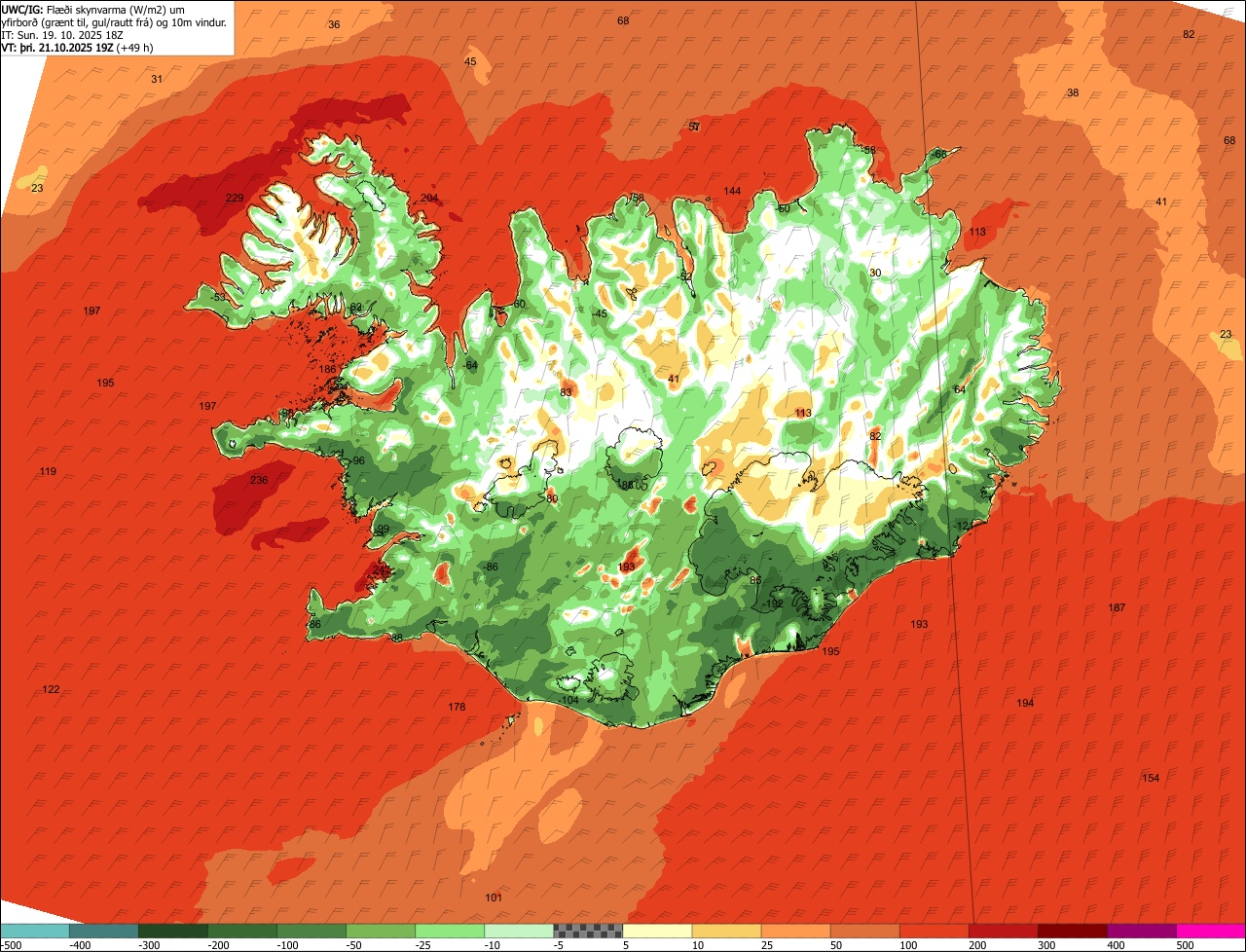The height and width of the screenshot is (952, 1246).
Task: Click the checkered -5 to 5 legend swatch
Action: [588, 931]
